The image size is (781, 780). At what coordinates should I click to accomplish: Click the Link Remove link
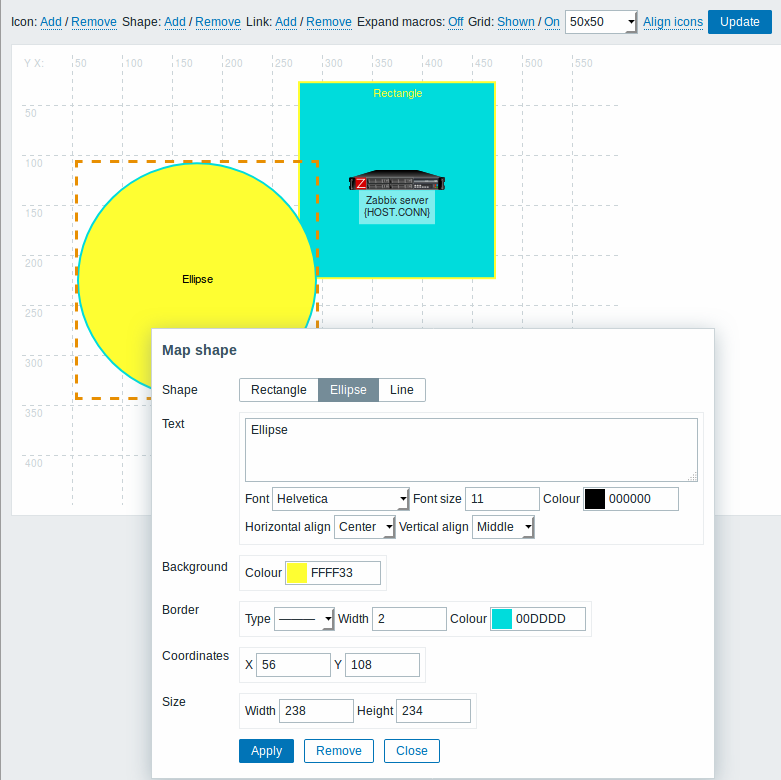(329, 22)
